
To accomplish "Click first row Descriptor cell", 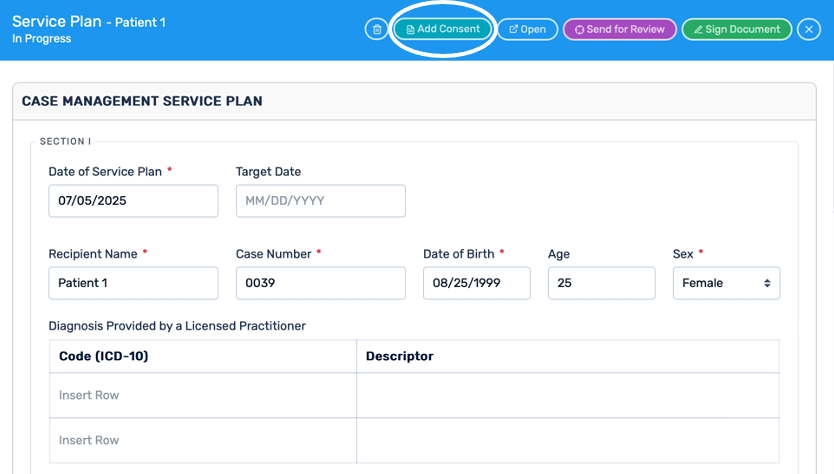I will [x=567, y=395].
